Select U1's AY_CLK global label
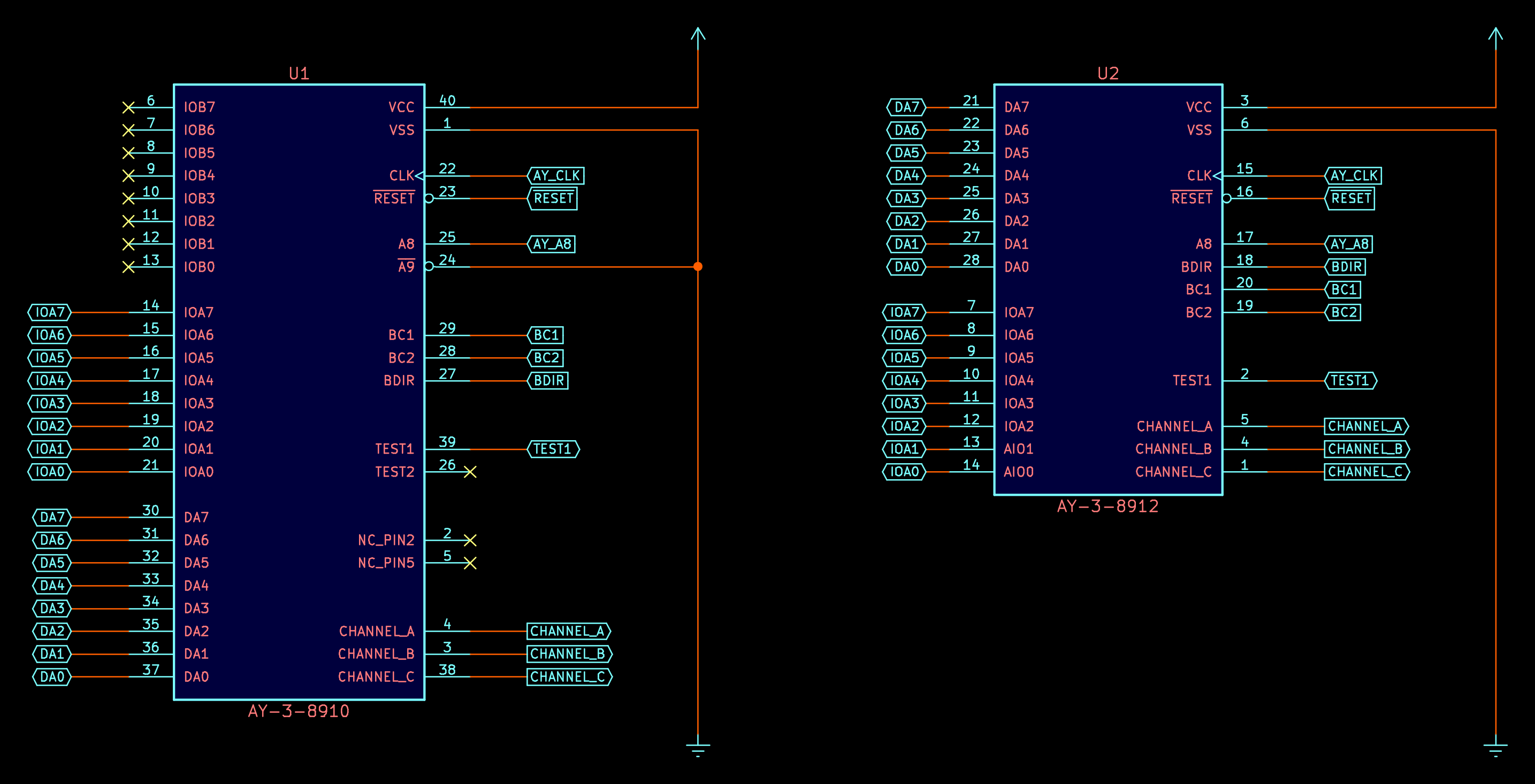Viewport: 1535px width, 784px height. (x=556, y=176)
